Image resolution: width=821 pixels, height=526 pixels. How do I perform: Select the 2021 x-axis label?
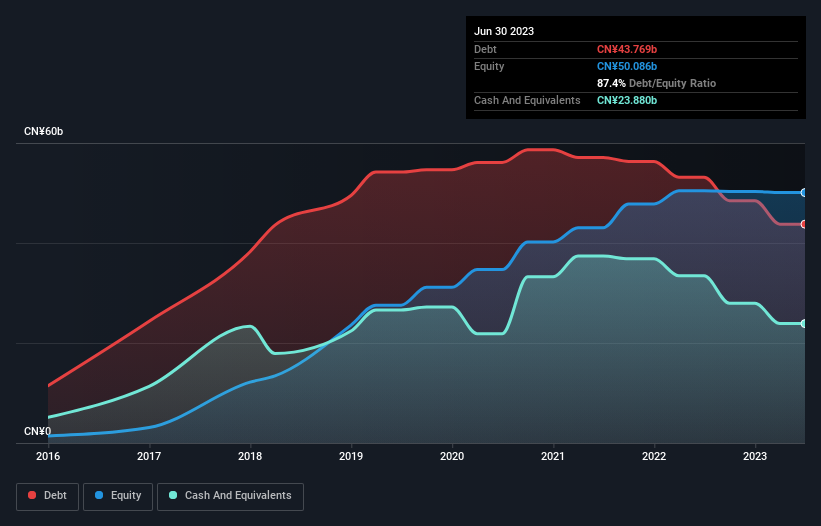click(553, 456)
